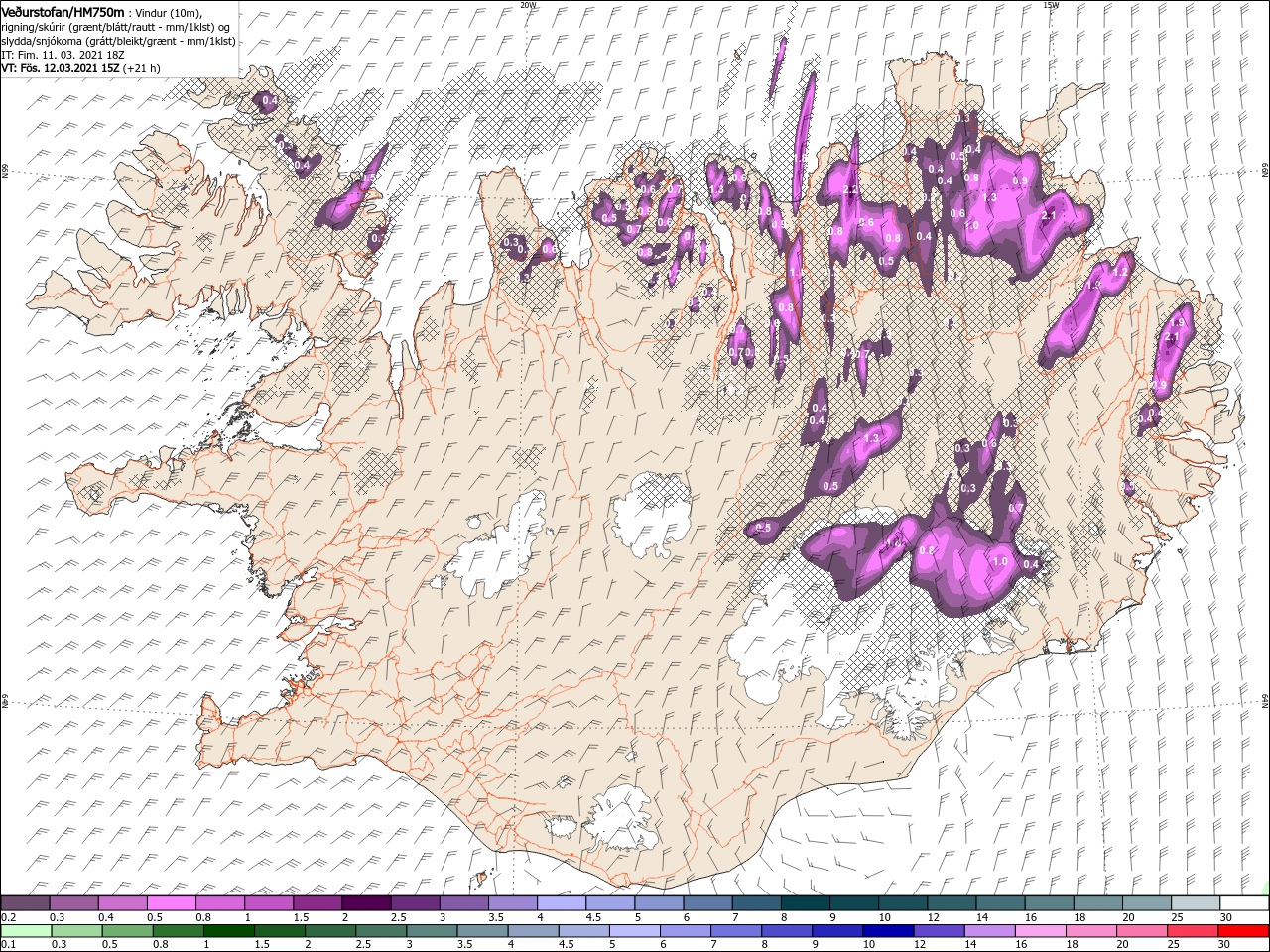Pick top-row legend swatch between 25 and 30
Viewport: 1270px width, 952px height.
(x=1196, y=903)
